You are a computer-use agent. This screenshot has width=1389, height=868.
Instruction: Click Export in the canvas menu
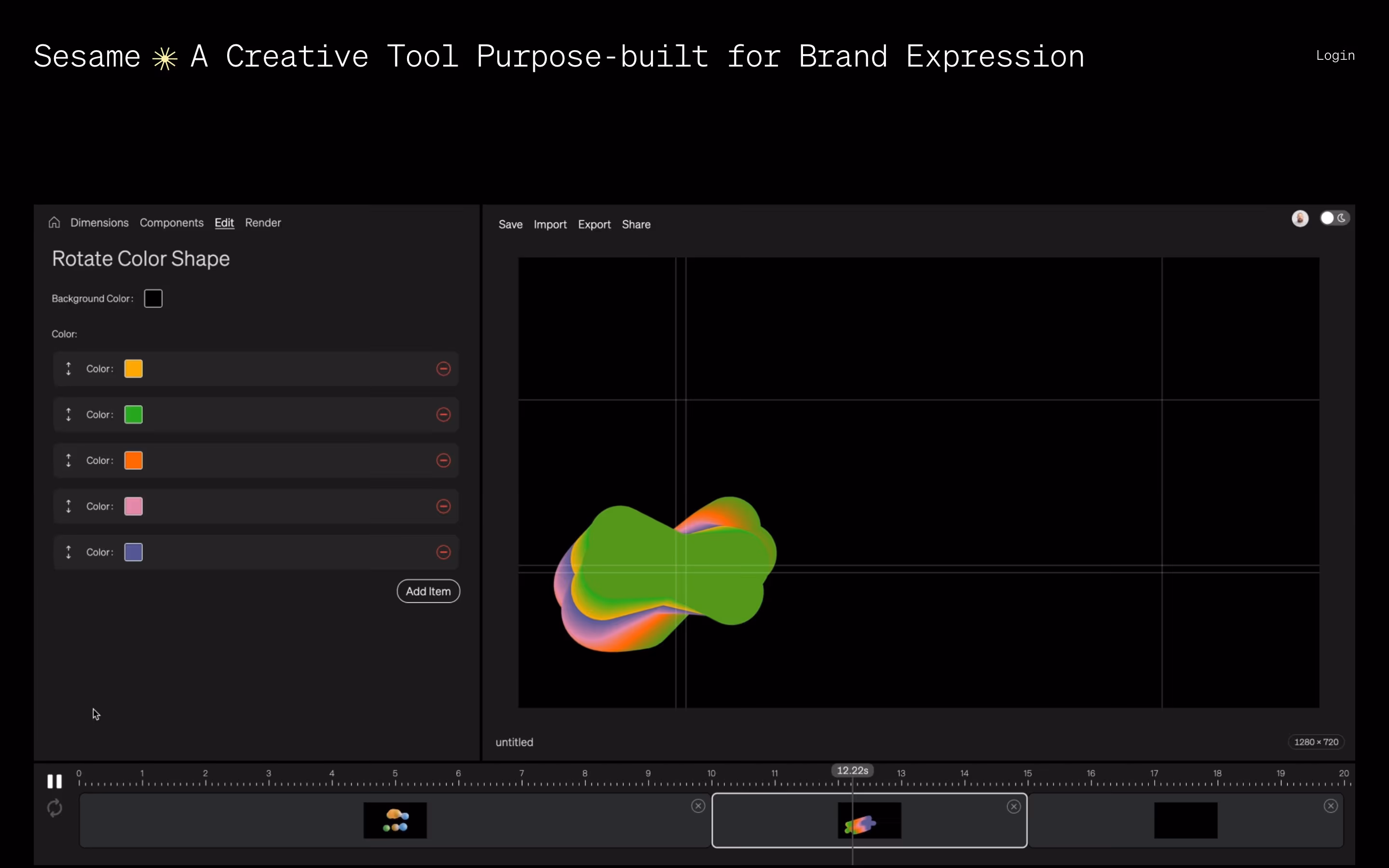(595, 224)
